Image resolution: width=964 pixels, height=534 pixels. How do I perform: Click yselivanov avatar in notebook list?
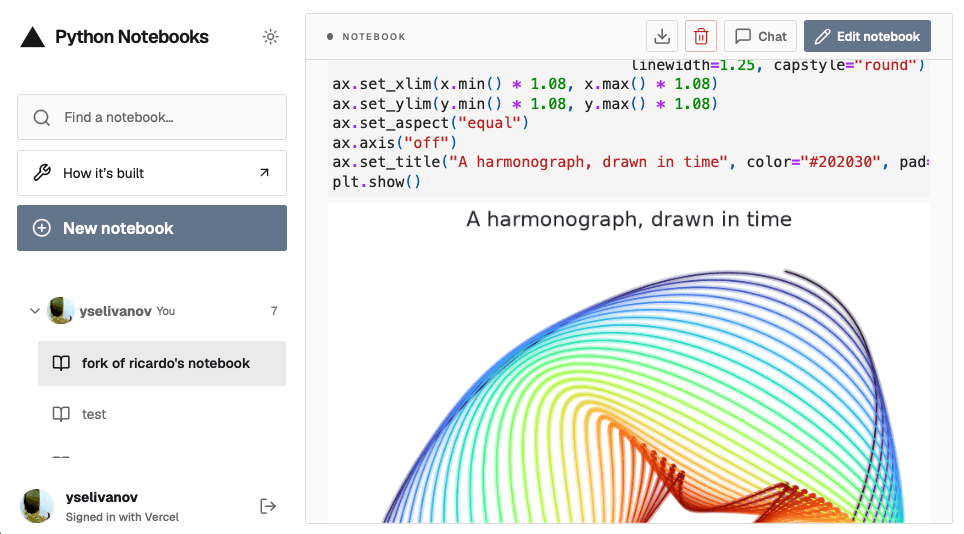(x=61, y=311)
